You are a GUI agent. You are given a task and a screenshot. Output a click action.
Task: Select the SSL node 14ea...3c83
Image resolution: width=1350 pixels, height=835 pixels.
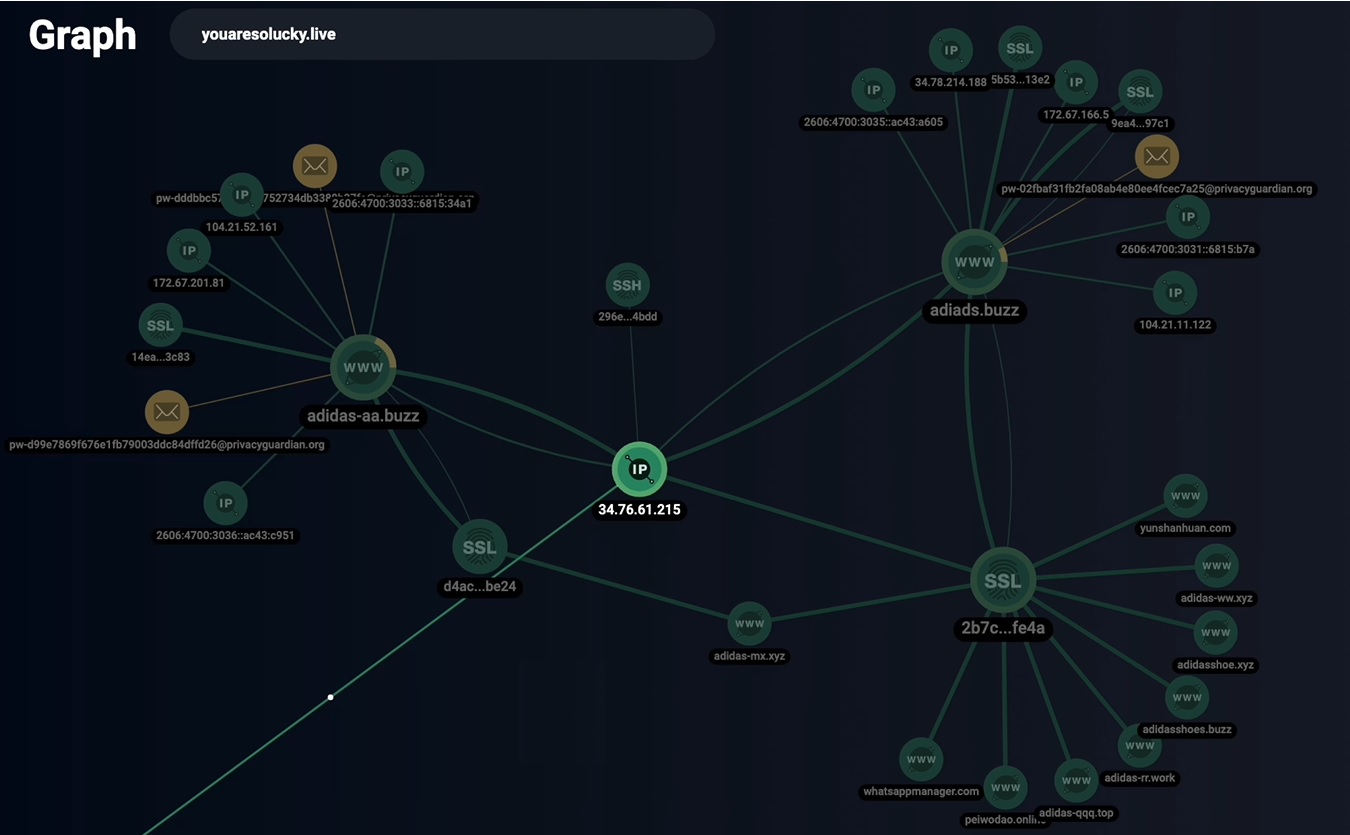(x=160, y=325)
